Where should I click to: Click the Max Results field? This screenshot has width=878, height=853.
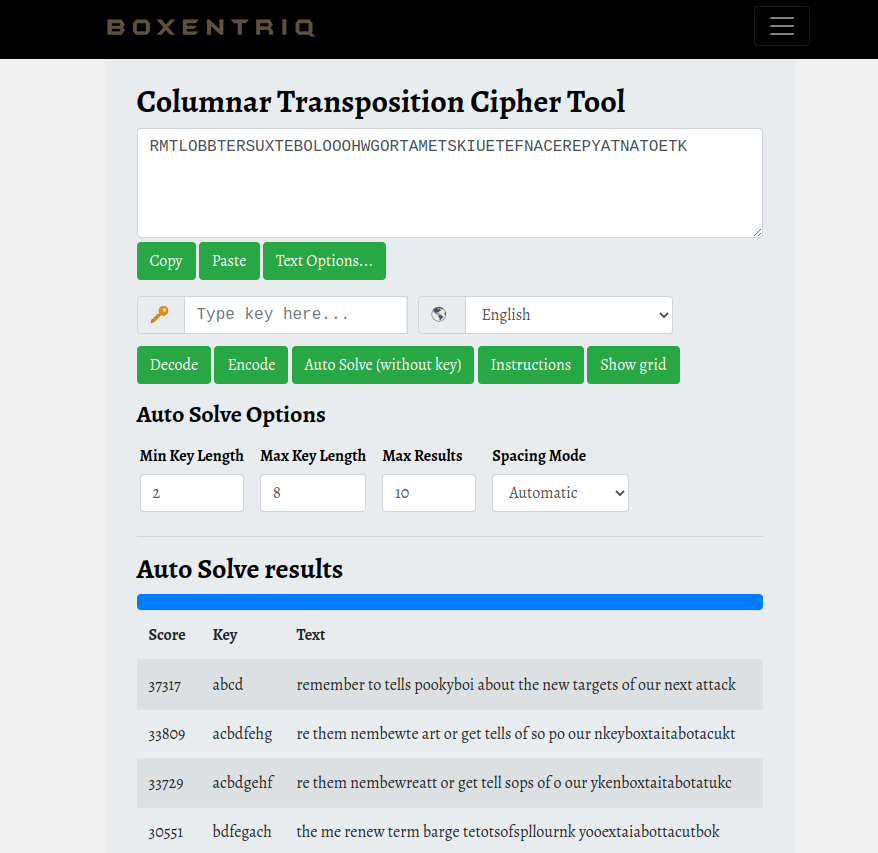coord(428,493)
